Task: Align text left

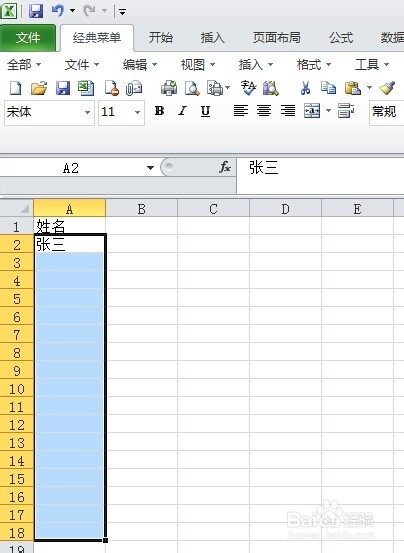Action: click(x=241, y=111)
